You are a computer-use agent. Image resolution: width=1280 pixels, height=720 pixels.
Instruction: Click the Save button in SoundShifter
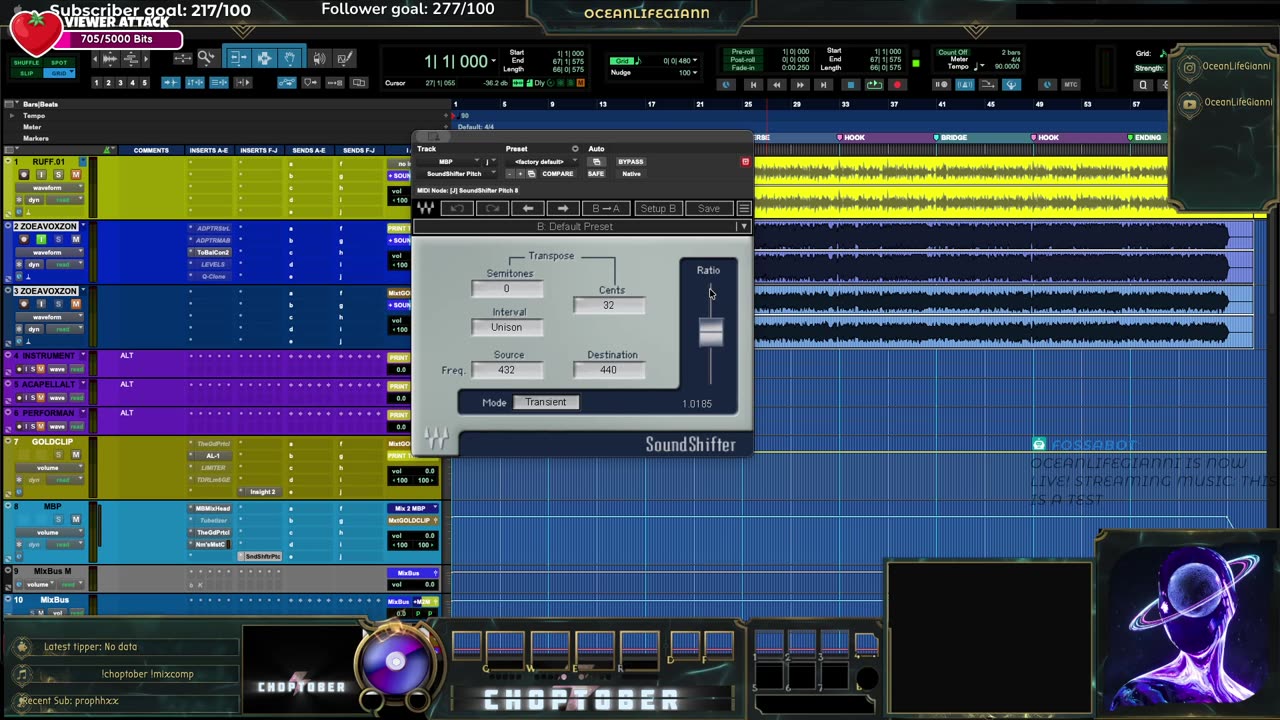[x=708, y=208]
